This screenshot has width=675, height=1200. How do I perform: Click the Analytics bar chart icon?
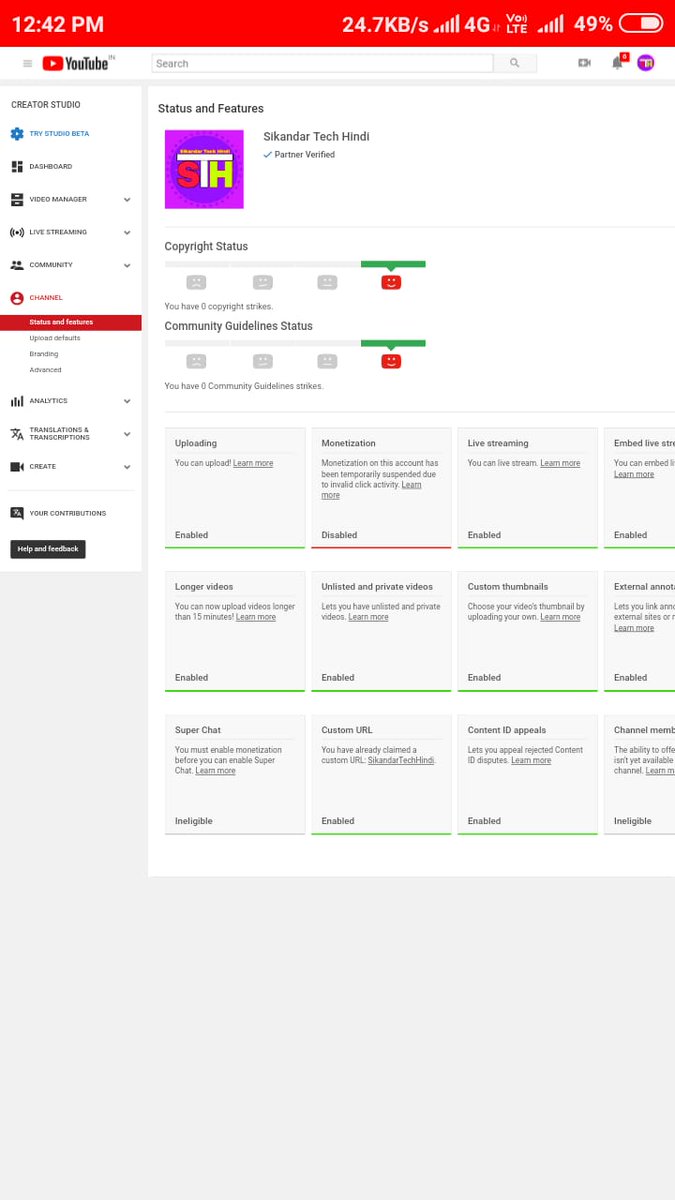point(17,401)
